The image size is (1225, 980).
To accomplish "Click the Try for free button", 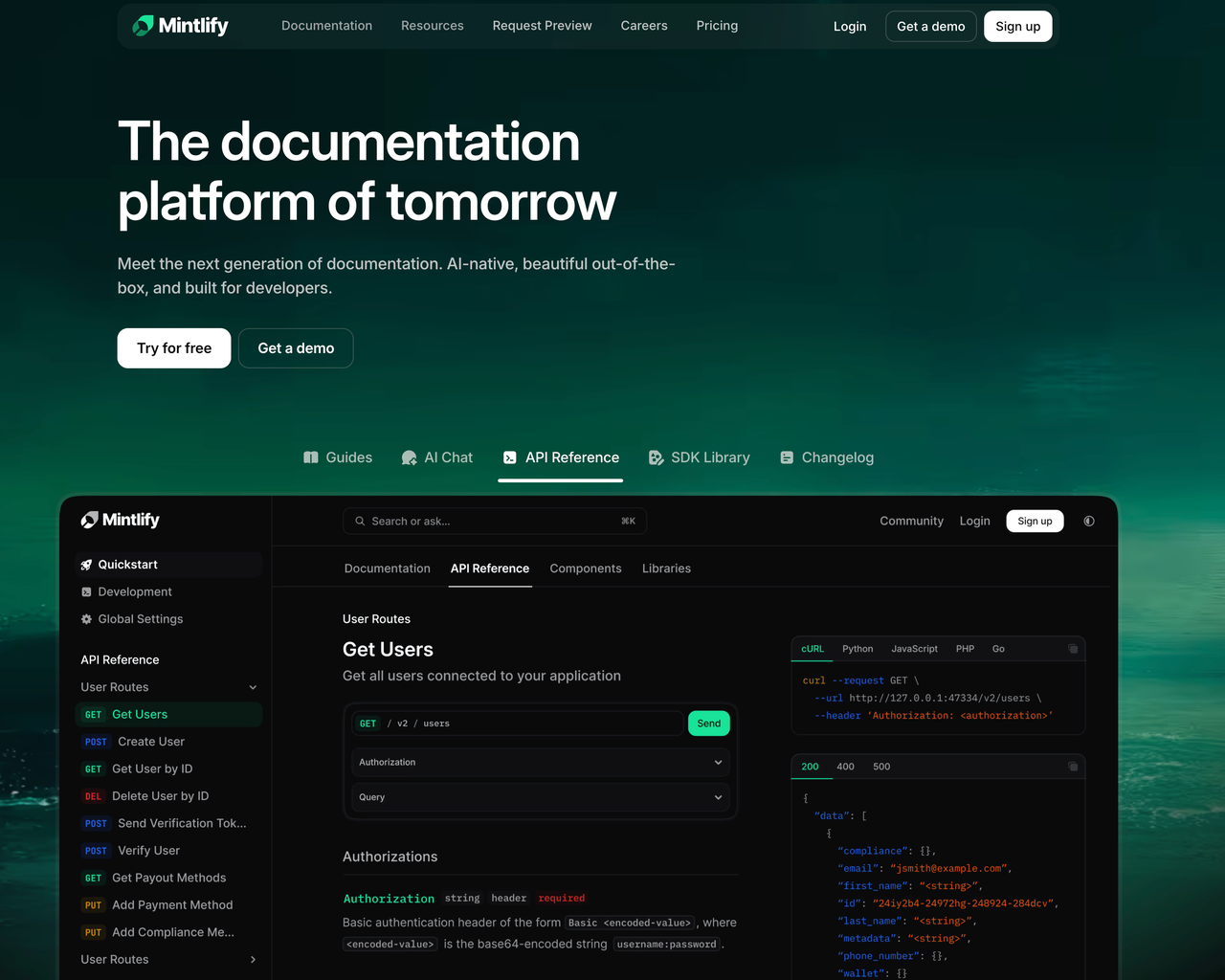I will click(174, 348).
